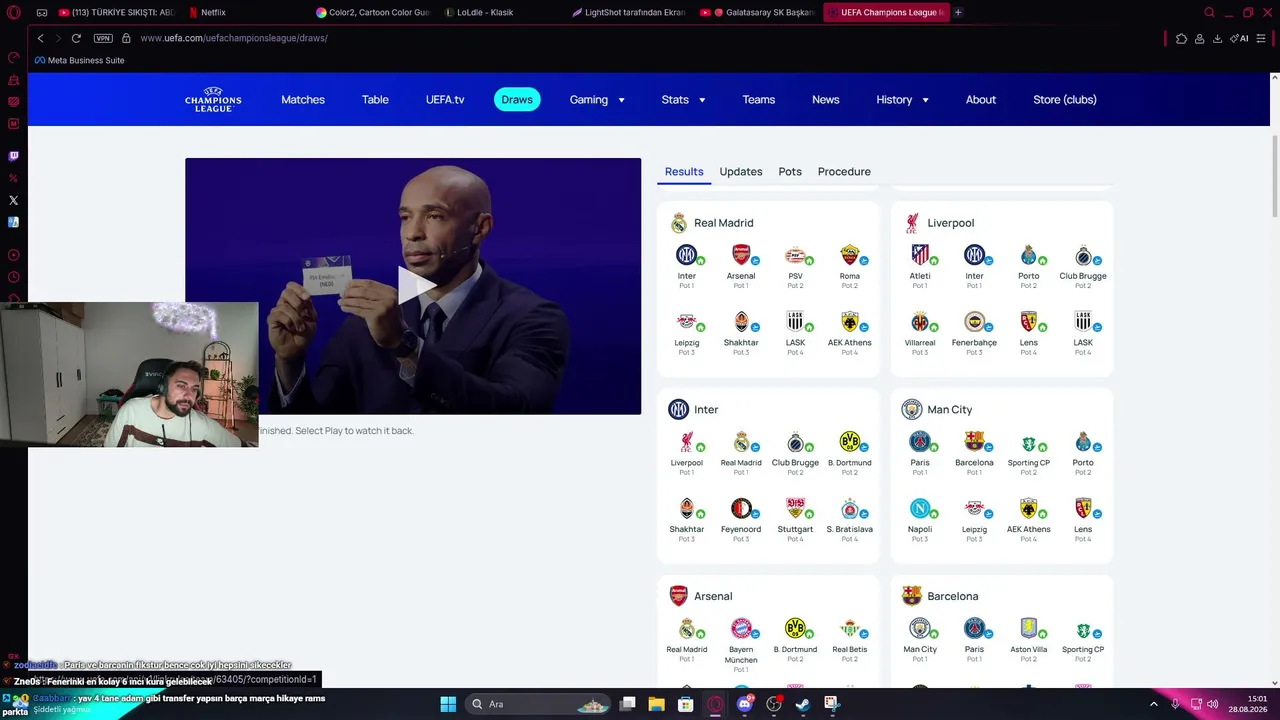Select the Updates tab
The width and height of the screenshot is (1280, 720).
coord(741,171)
